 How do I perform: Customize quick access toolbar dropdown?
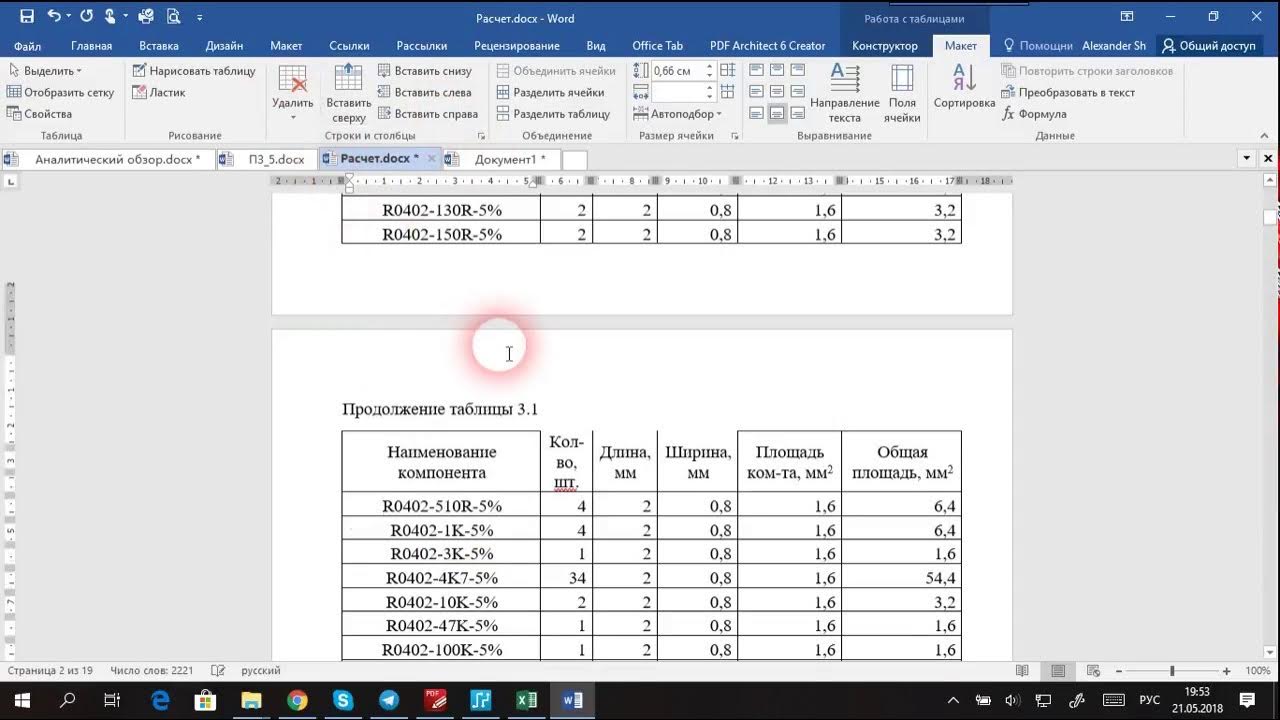click(200, 18)
